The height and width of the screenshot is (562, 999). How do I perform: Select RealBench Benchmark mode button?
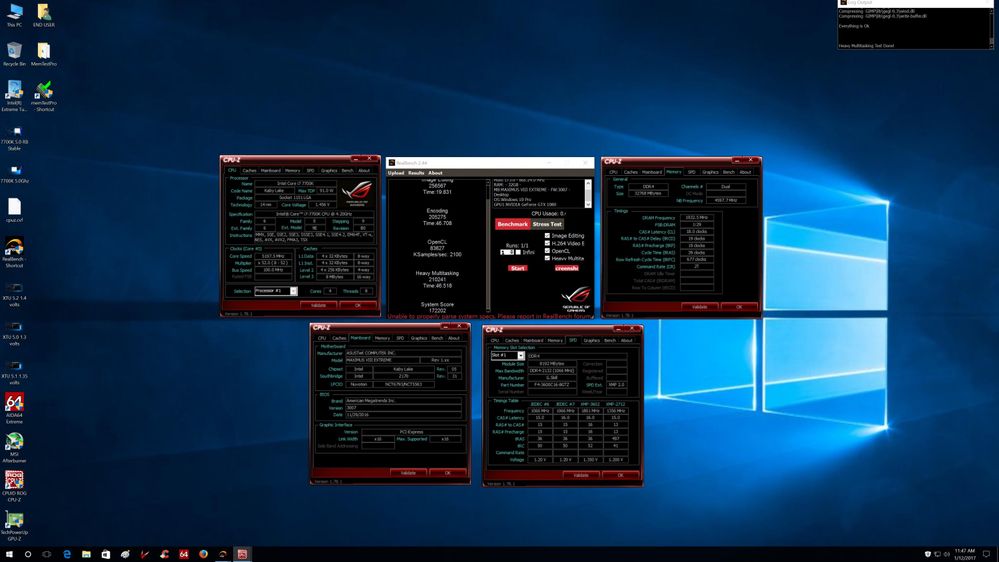coord(512,224)
